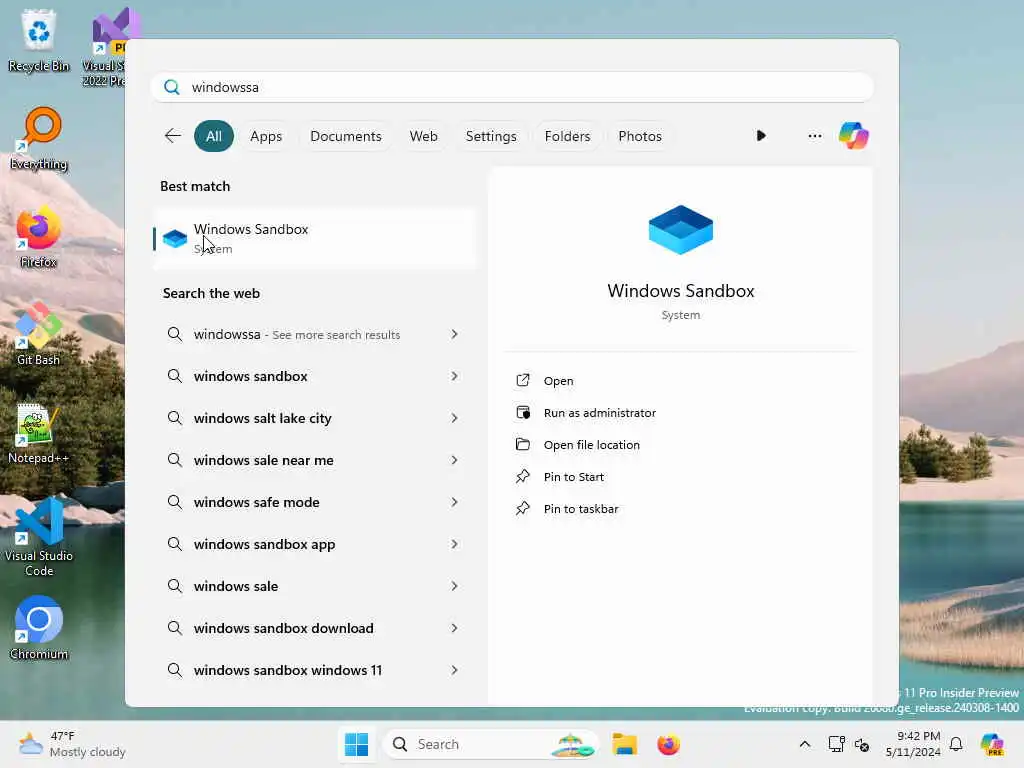1024x768 pixels.
Task: Select the Chromium desktop icon
Action: click(39, 629)
